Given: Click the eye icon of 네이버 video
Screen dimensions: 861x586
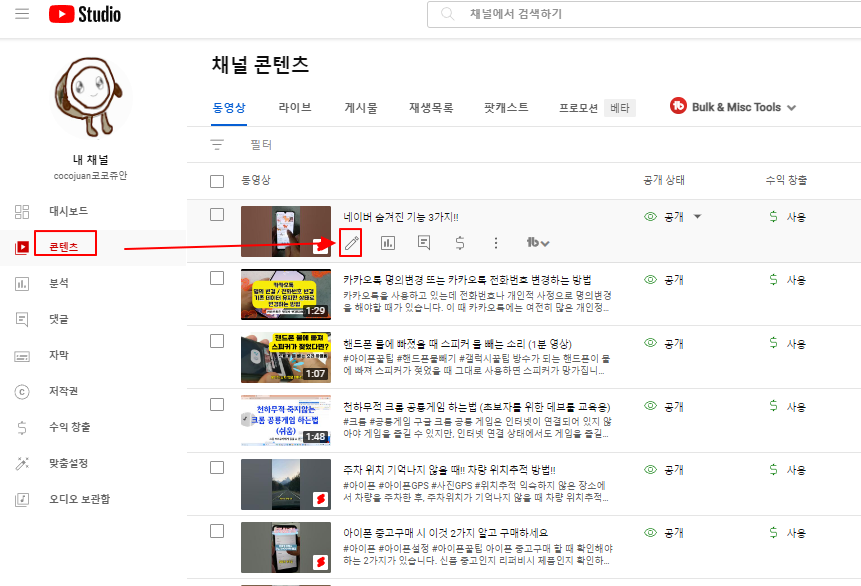Looking at the screenshot, I should click(650, 216).
